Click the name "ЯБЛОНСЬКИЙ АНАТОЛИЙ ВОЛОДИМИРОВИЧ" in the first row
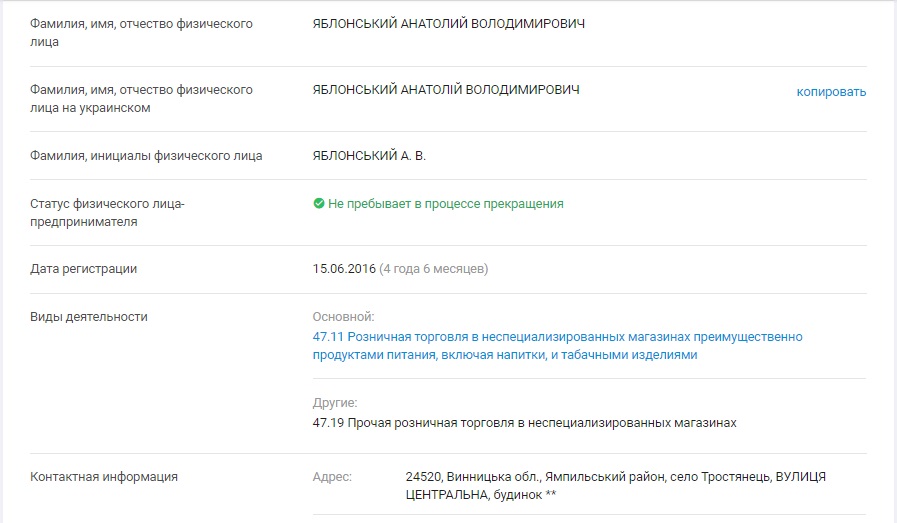 tap(449, 24)
